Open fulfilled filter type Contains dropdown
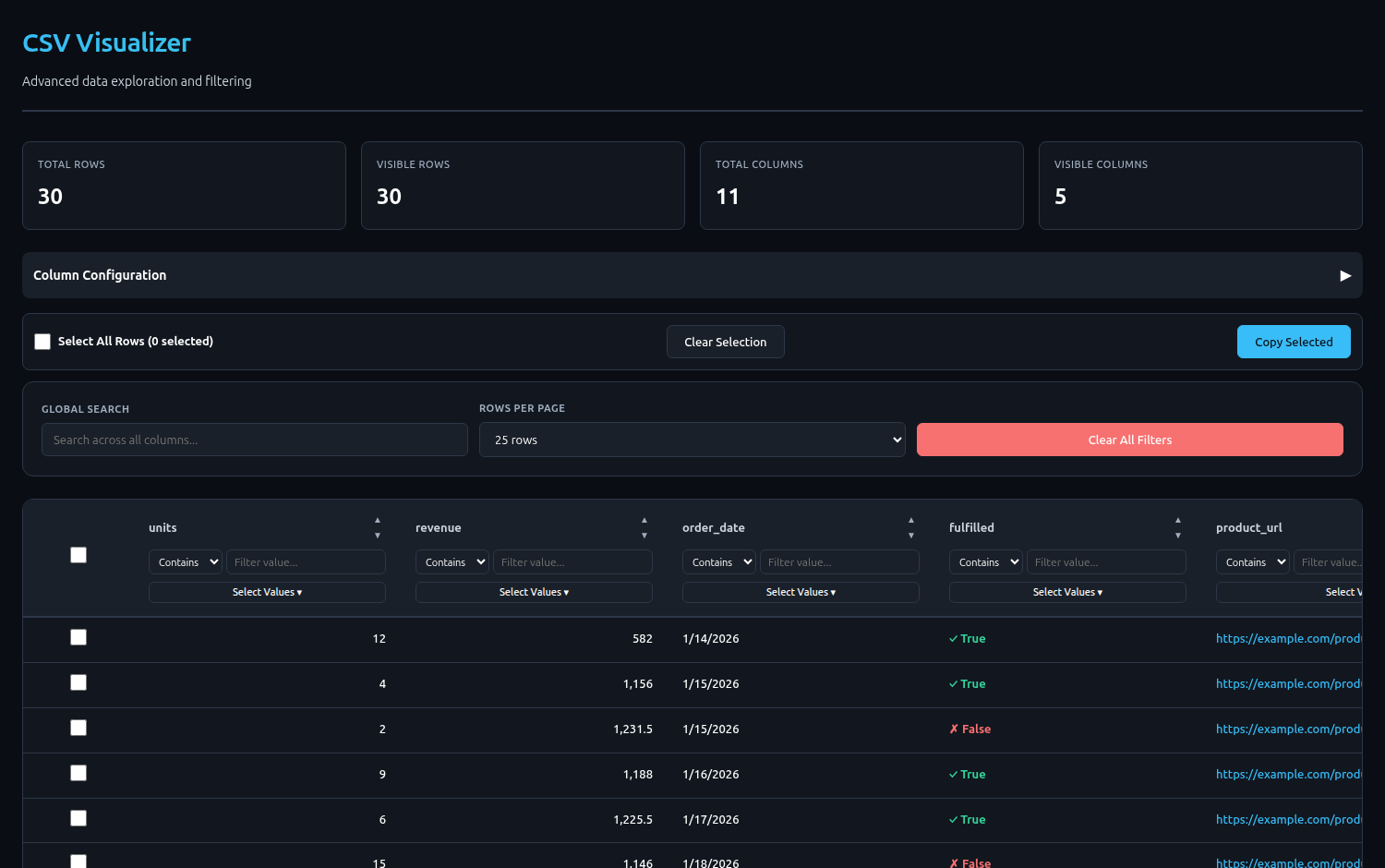1385x868 pixels. 986,561
